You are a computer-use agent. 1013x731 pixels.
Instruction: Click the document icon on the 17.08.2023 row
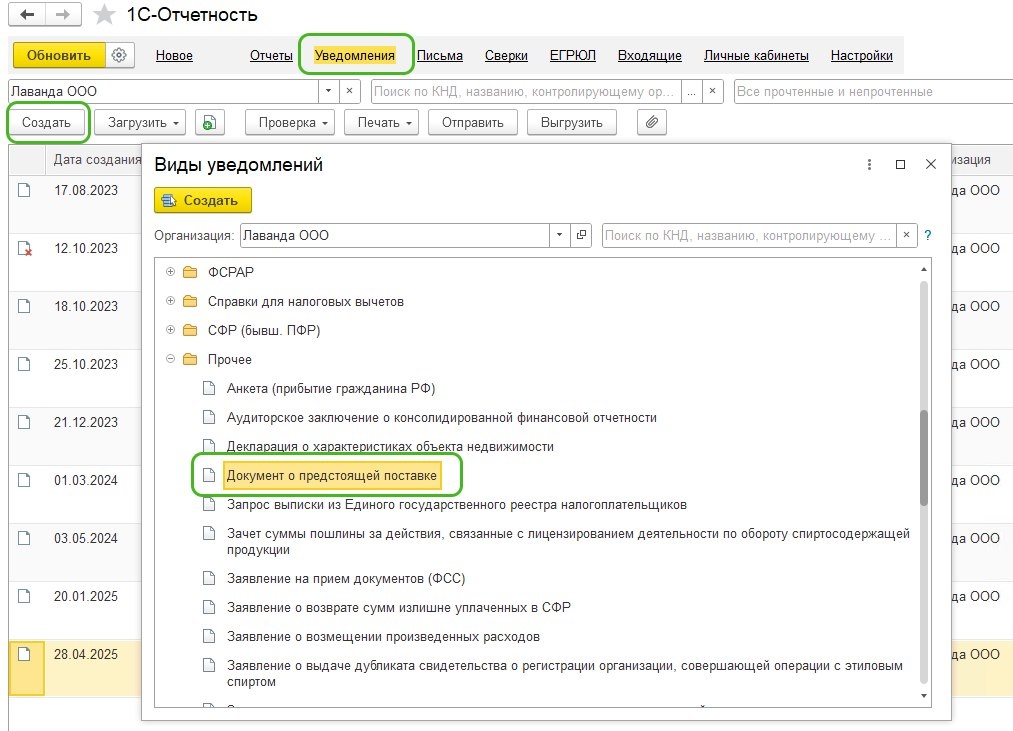tap(24, 189)
